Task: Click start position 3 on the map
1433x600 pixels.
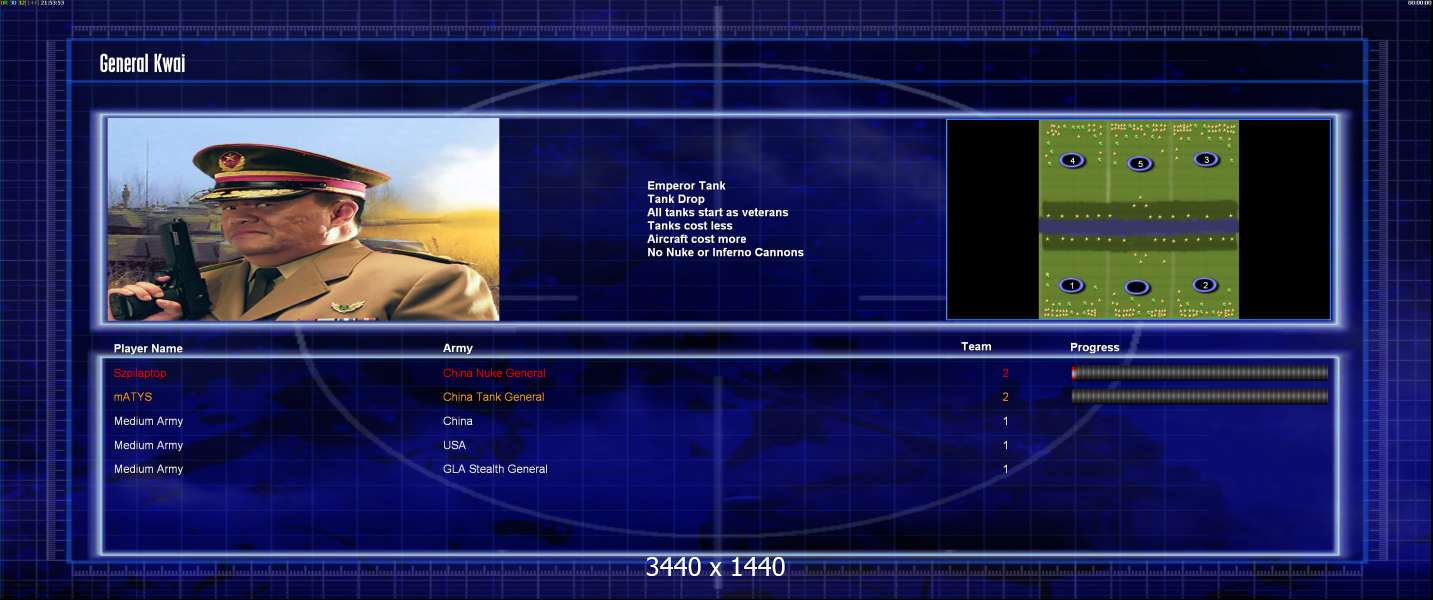Action: [1206, 159]
